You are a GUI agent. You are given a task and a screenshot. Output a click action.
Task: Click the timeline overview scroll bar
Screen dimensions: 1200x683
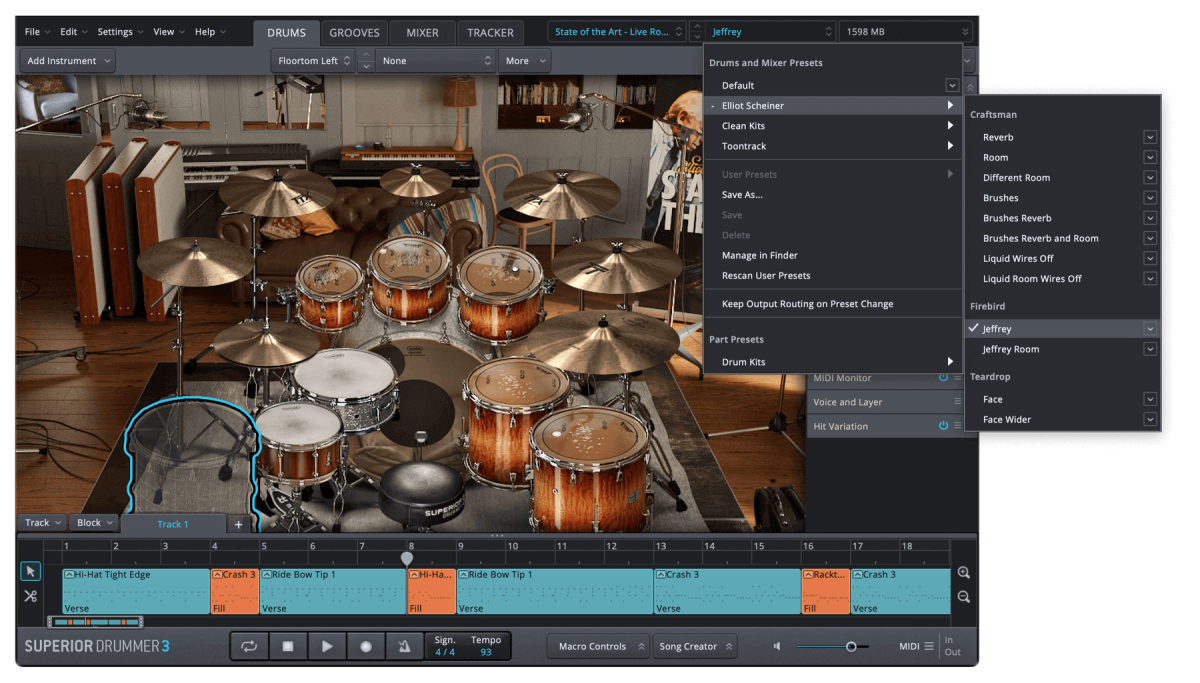pos(95,622)
